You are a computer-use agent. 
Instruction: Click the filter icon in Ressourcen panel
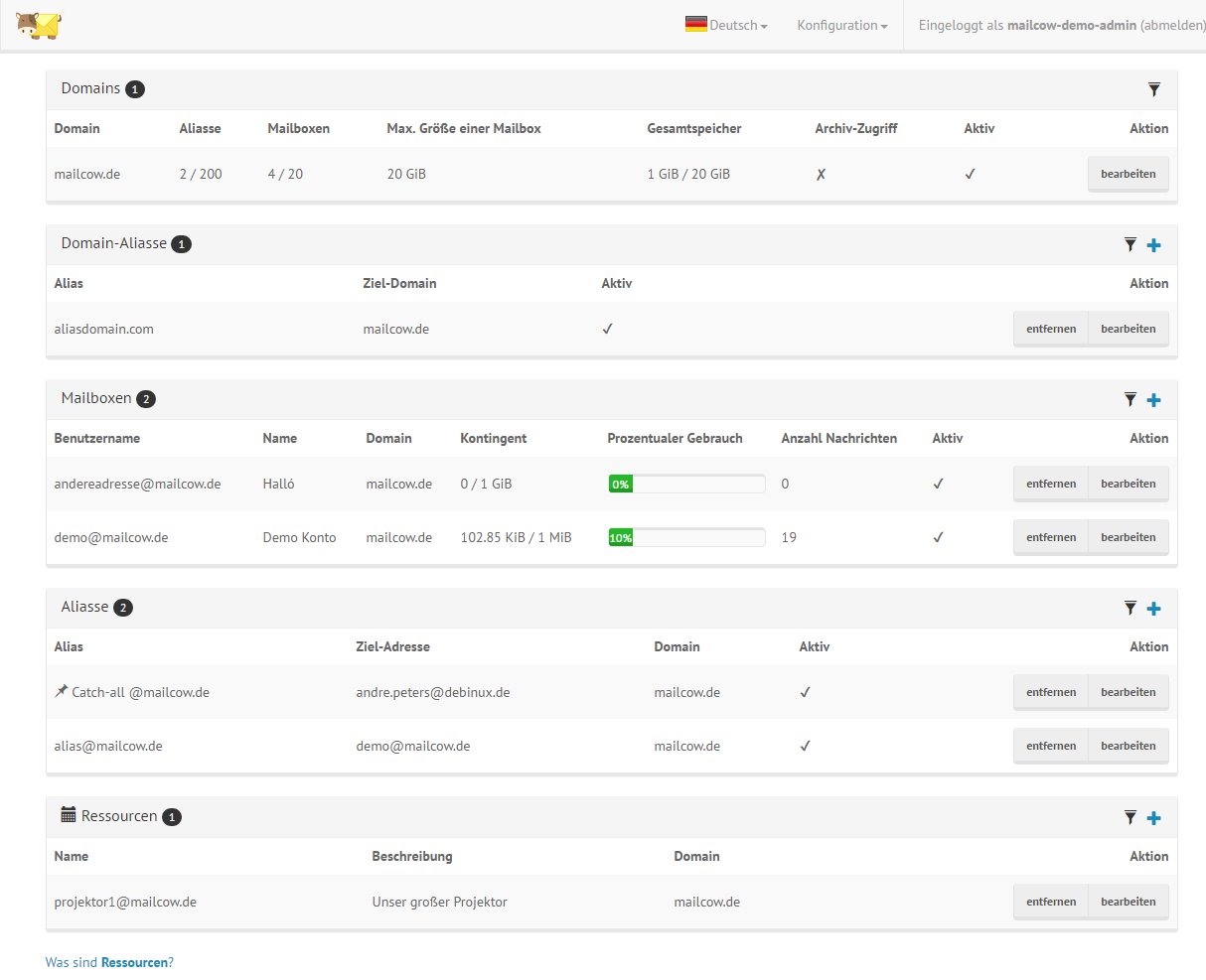coord(1130,817)
